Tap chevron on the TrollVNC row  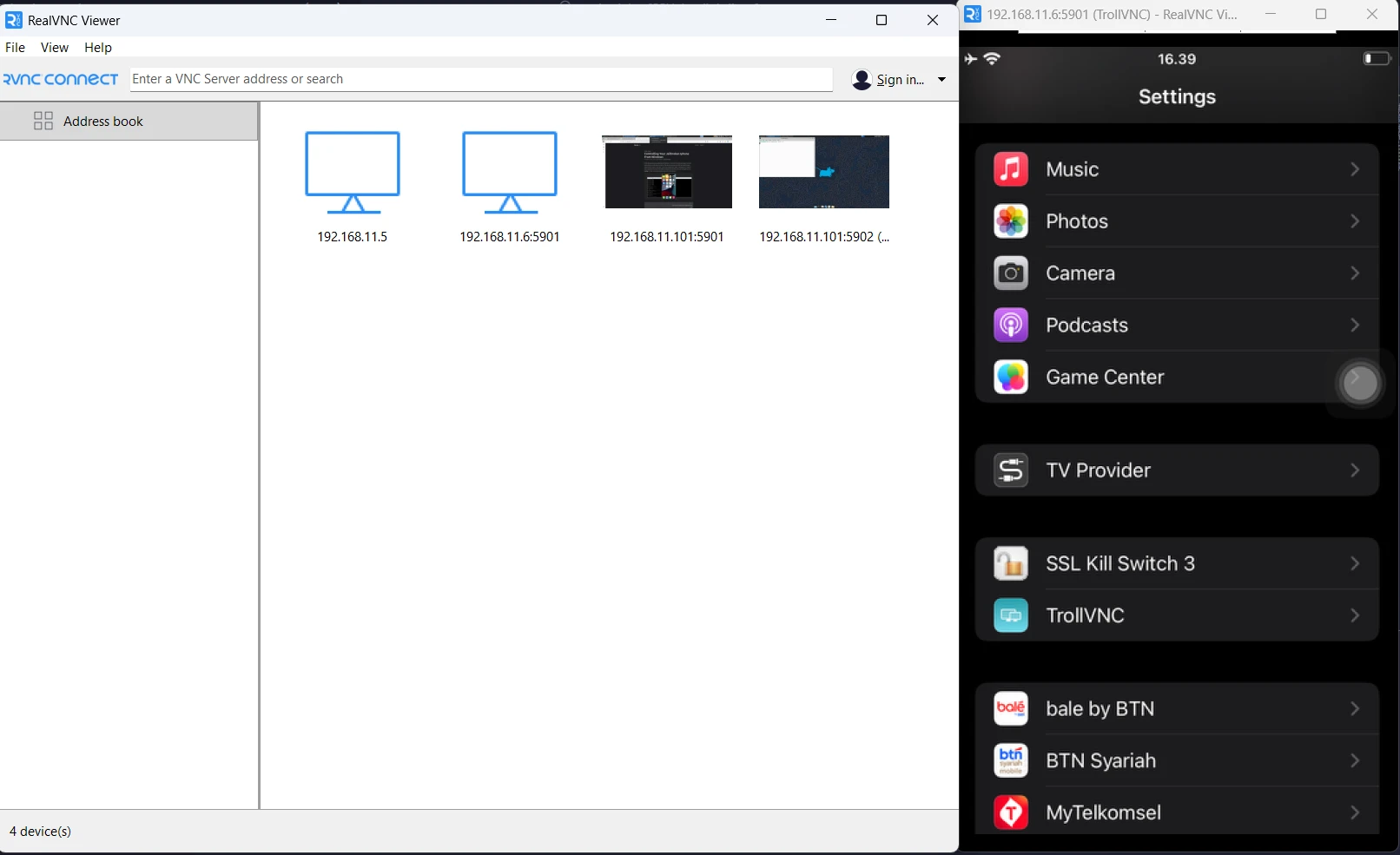tap(1355, 615)
